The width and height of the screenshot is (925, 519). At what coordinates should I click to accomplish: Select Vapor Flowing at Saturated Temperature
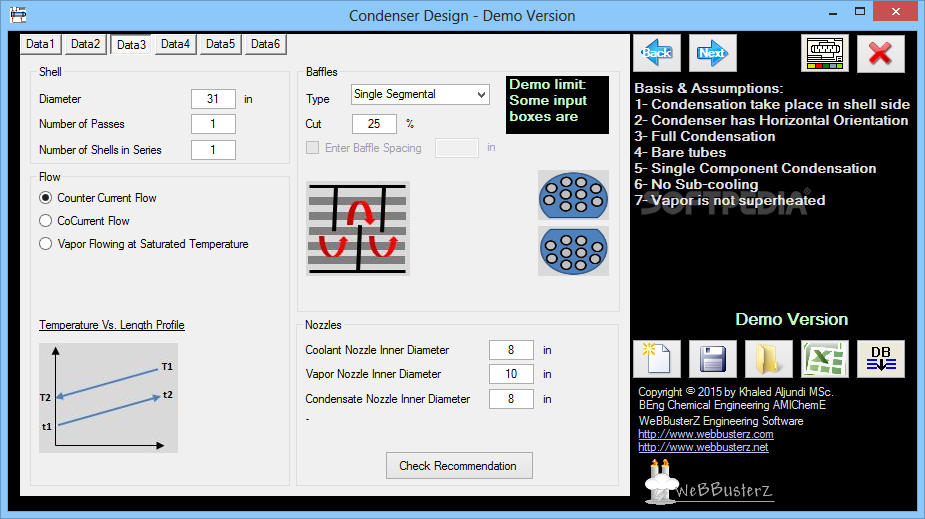click(x=144, y=244)
